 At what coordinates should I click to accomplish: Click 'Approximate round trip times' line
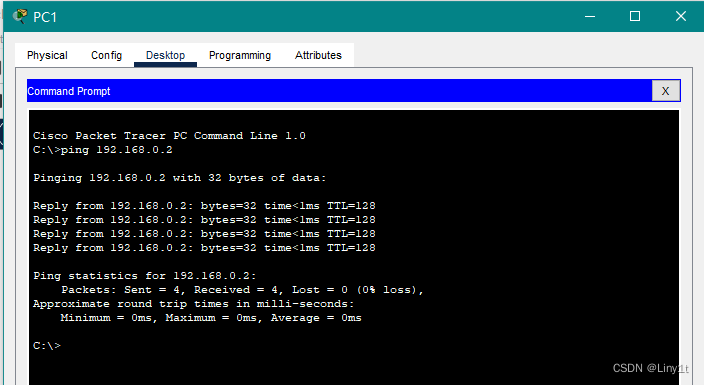pos(194,304)
